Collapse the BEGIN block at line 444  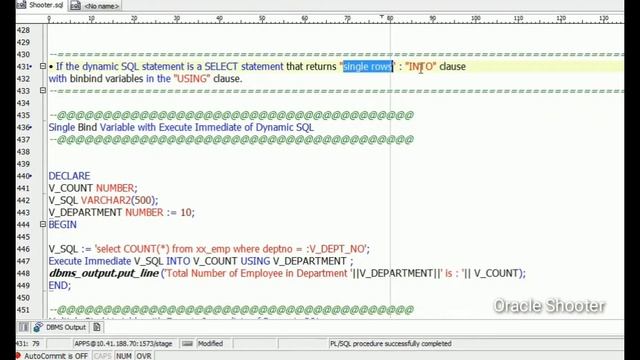click(x=43, y=224)
